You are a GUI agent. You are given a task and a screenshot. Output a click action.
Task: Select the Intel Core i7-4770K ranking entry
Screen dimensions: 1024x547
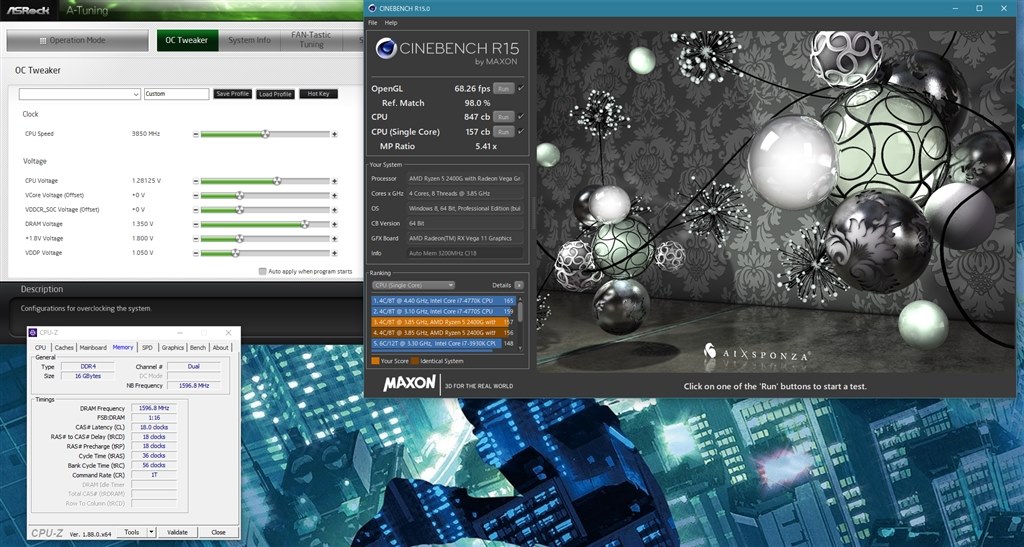(x=443, y=301)
